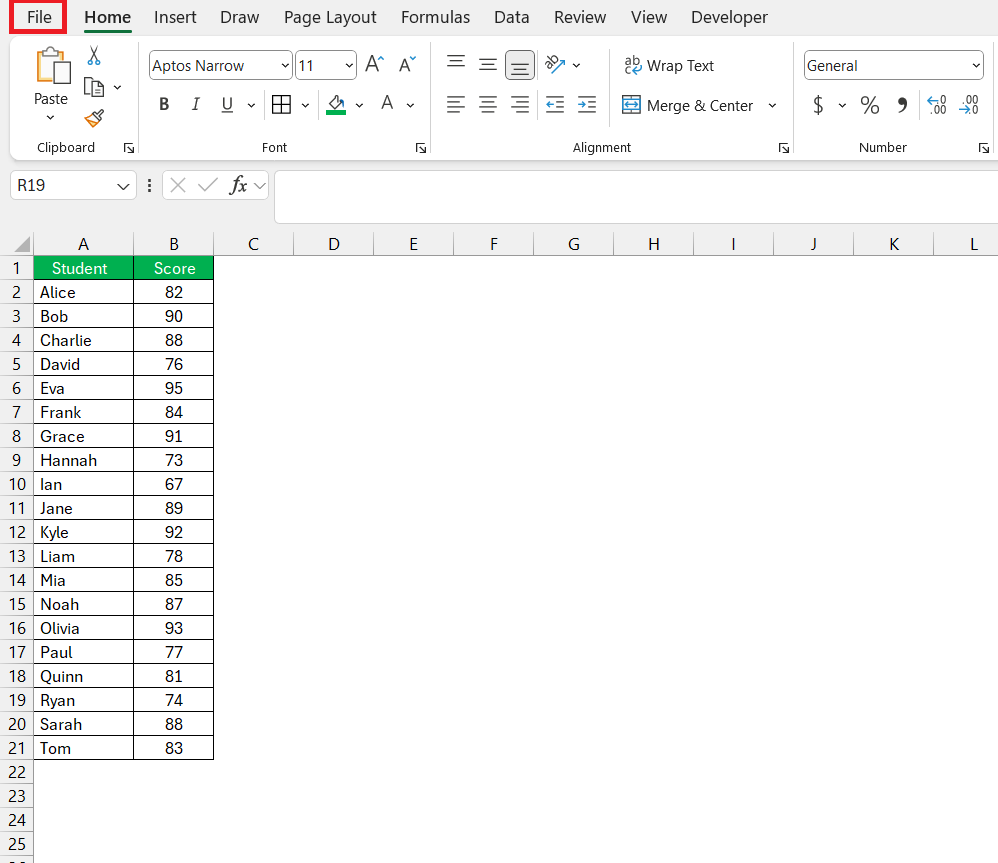The image size is (998, 863).
Task: Open the Aptos Narrow font dropdown
Action: pos(285,66)
